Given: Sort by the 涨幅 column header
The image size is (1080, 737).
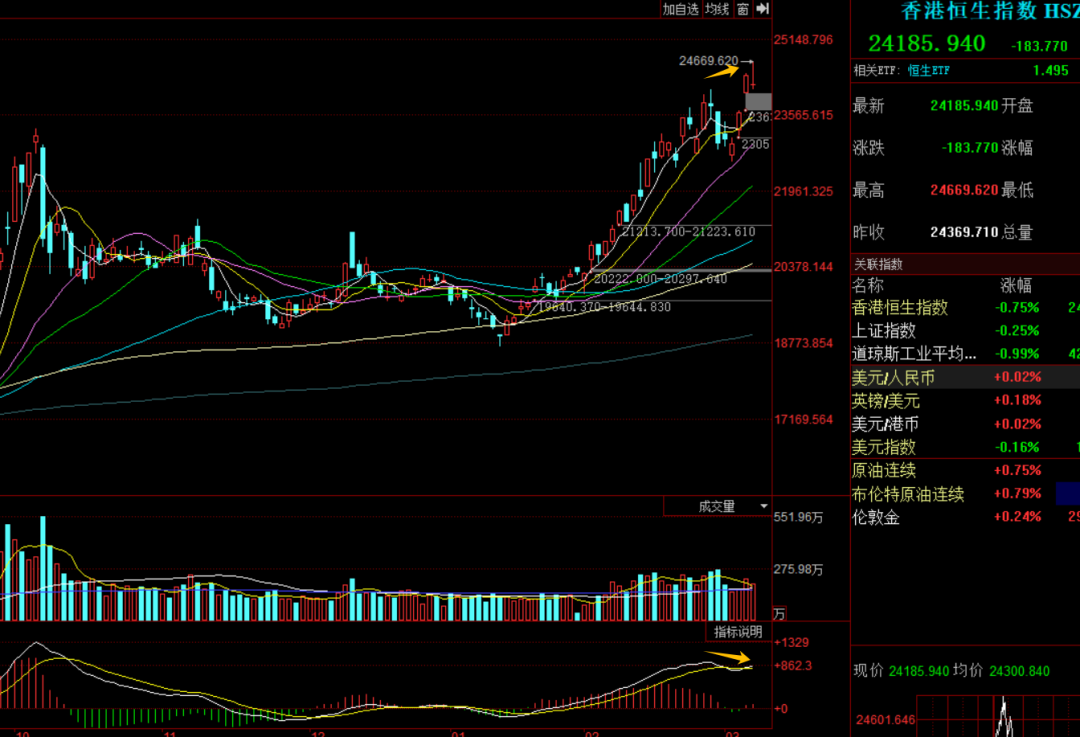Looking at the screenshot, I should click(1016, 285).
